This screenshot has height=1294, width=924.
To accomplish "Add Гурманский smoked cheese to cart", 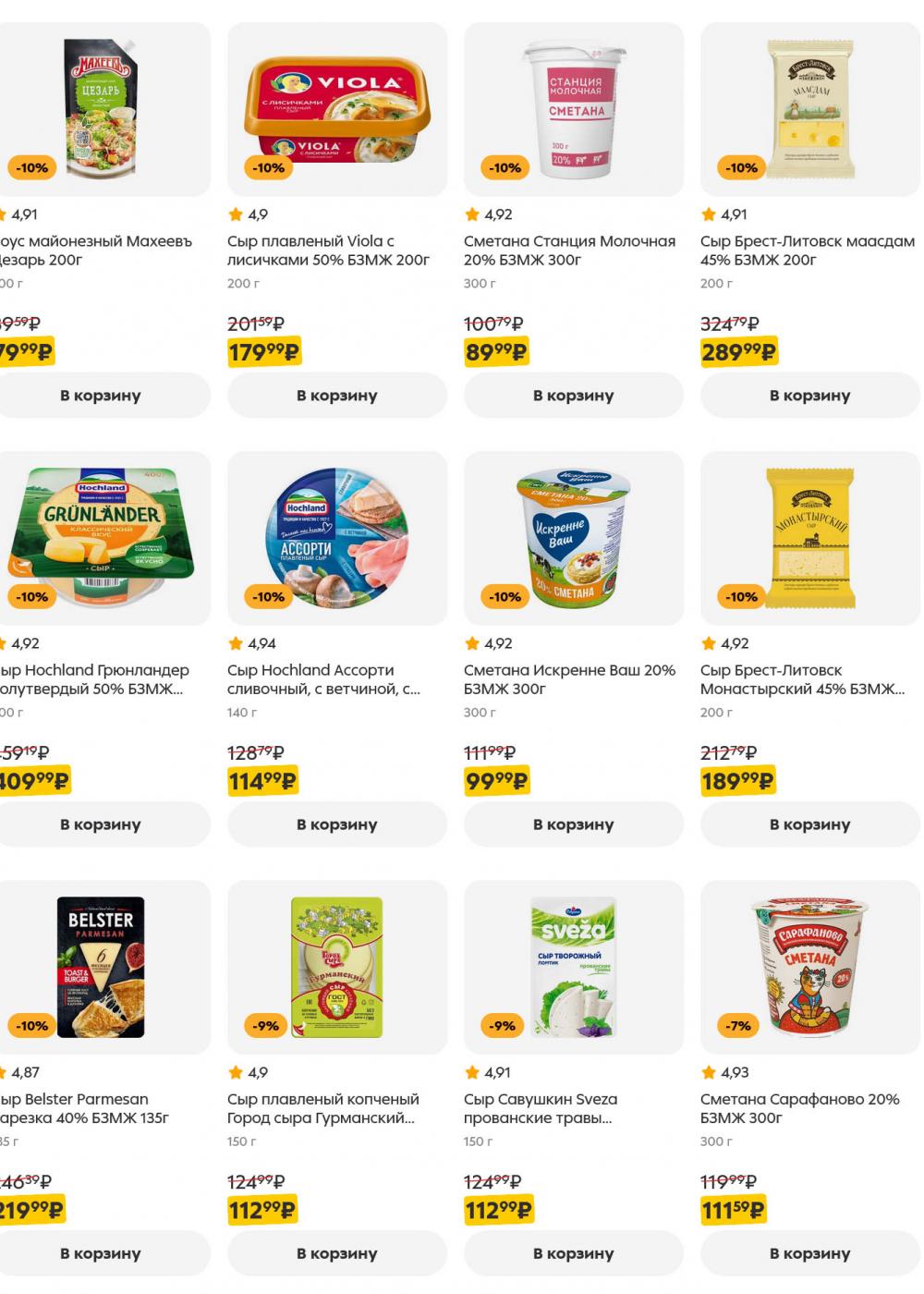I will (337, 1253).
